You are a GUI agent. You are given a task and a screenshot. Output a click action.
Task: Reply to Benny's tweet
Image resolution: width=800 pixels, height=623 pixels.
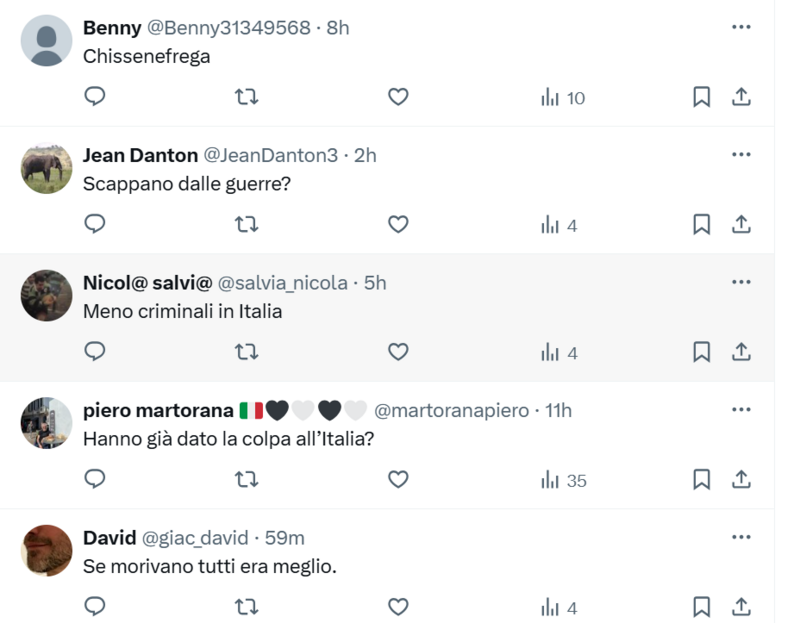[x=95, y=97]
